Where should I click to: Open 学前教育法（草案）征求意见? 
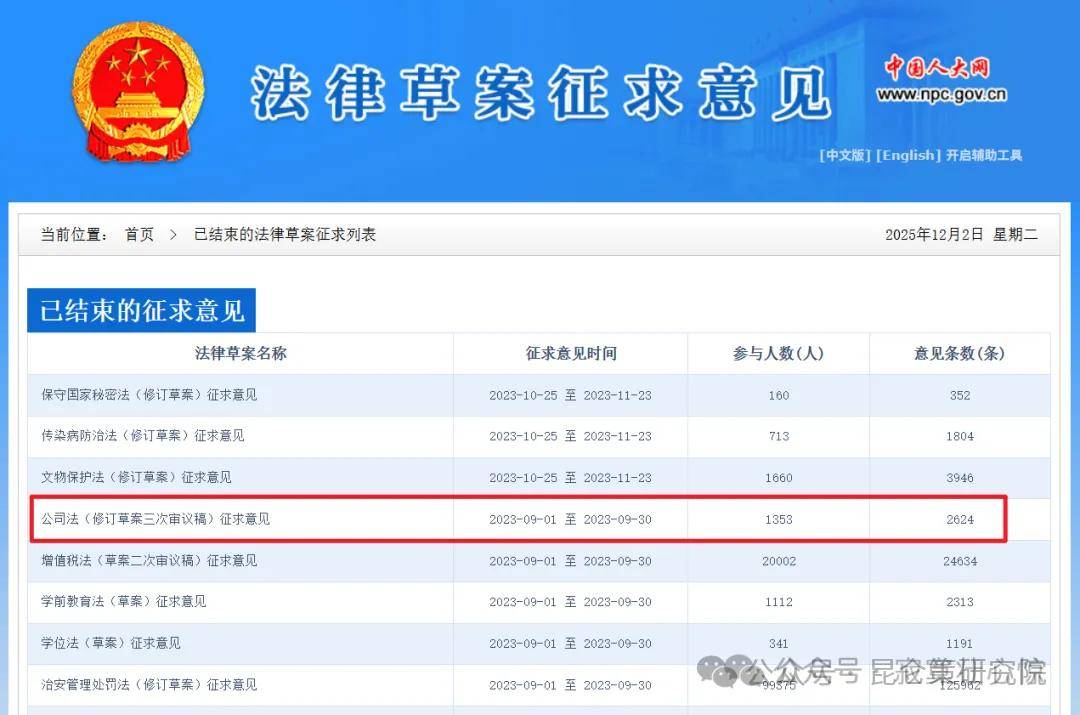point(124,602)
